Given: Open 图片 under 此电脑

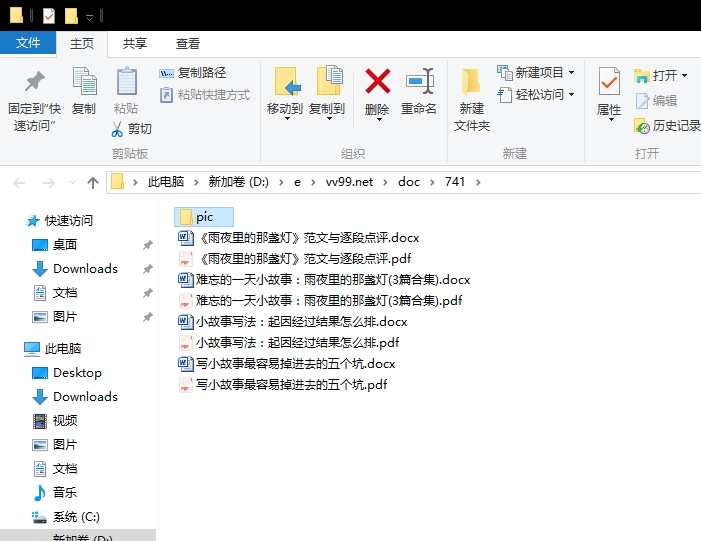Looking at the screenshot, I should pos(55,445).
